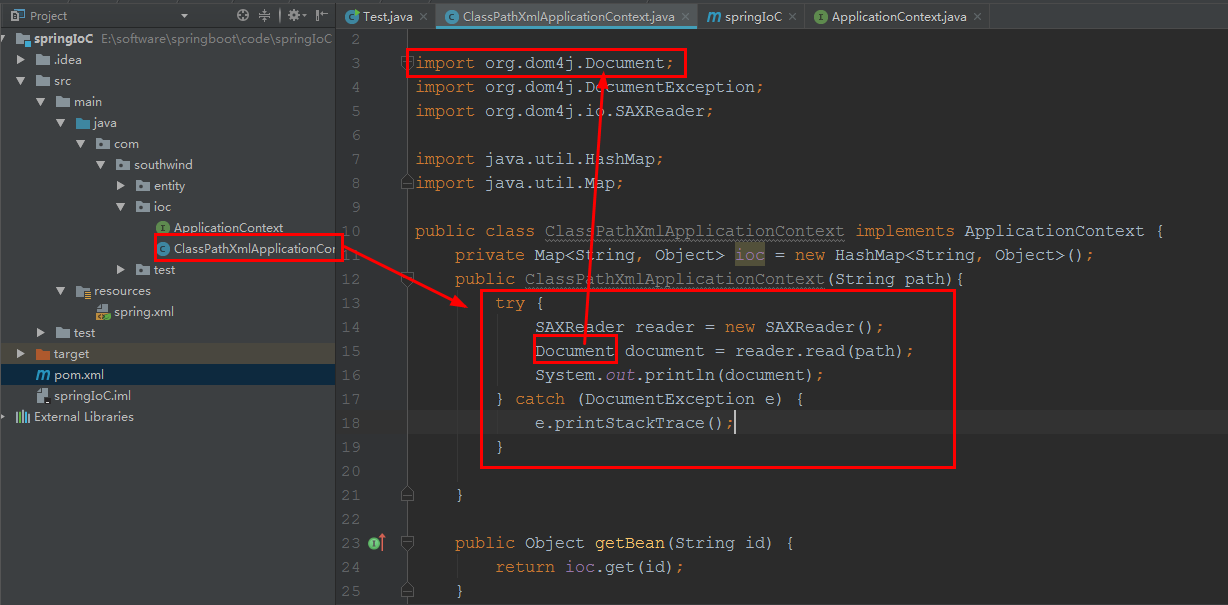Toggle constructor fold marker at line 12
Viewport: 1228px width, 605px height.
click(x=407, y=279)
